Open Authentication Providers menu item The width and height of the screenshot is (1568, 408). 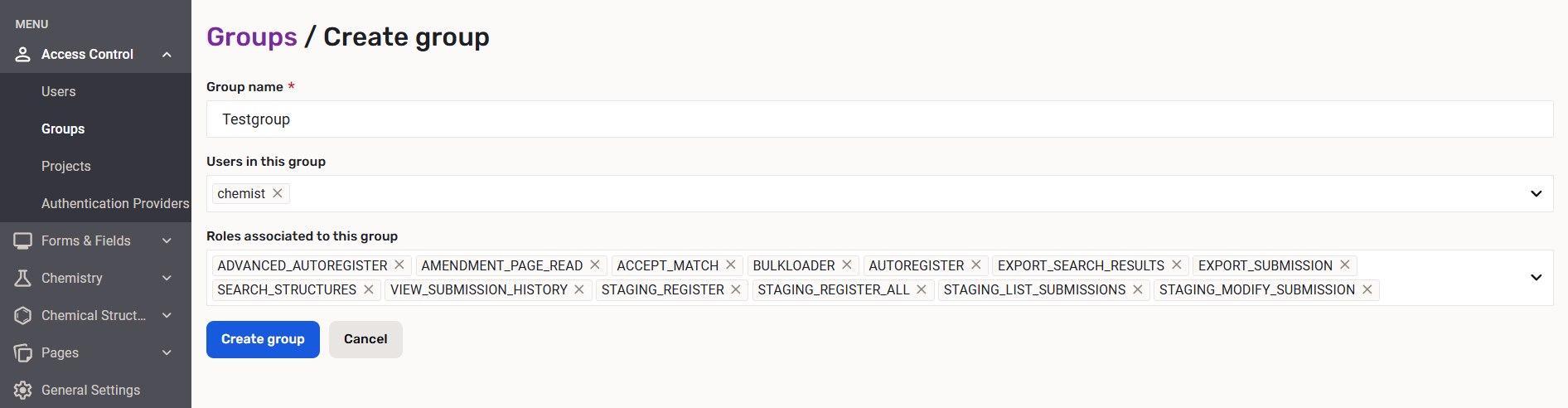tap(115, 203)
